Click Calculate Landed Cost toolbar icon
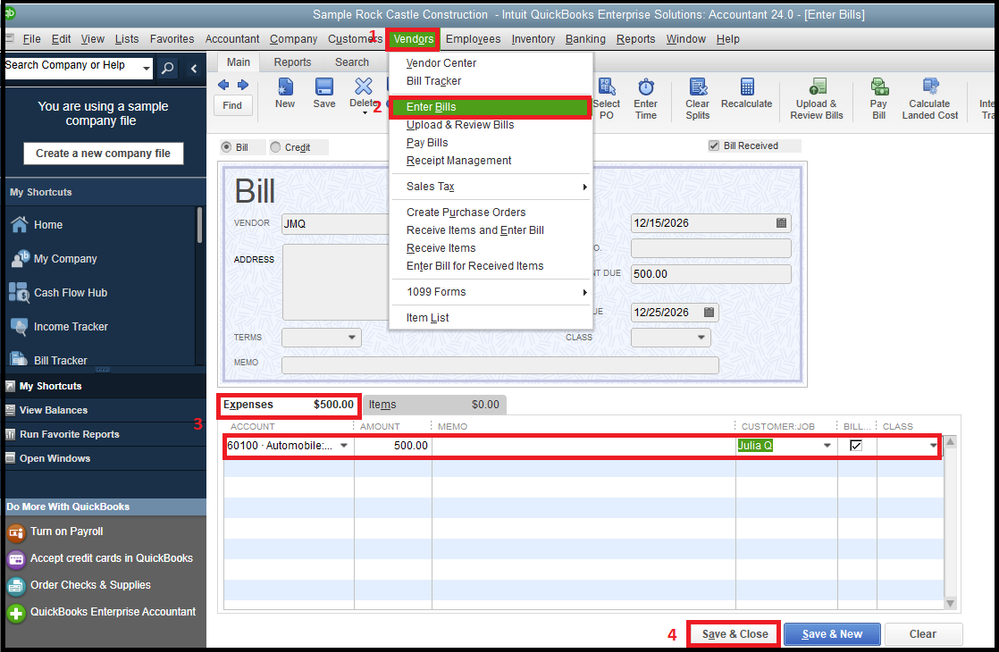 pos(930,87)
